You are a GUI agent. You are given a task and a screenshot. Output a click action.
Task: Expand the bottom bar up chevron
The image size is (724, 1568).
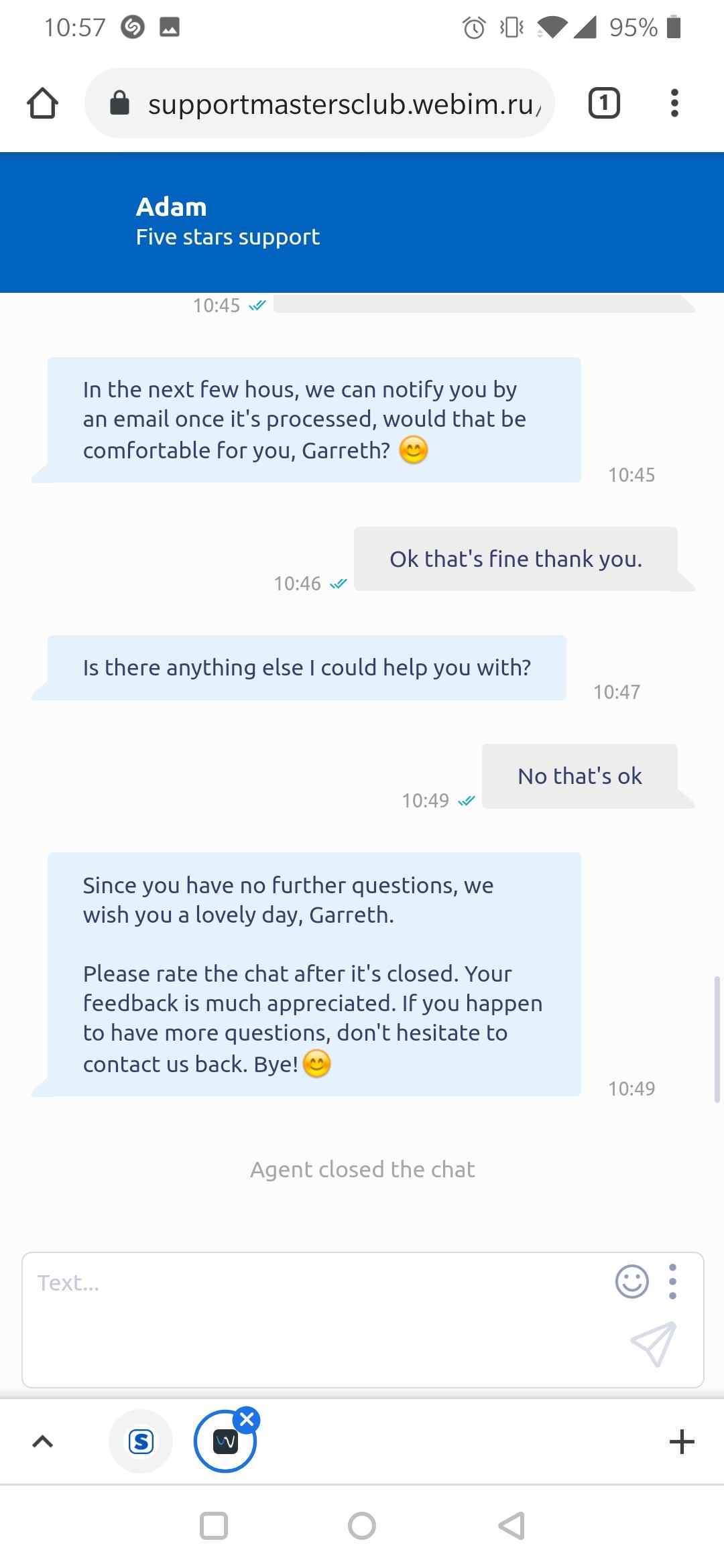(x=42, y=1441)
